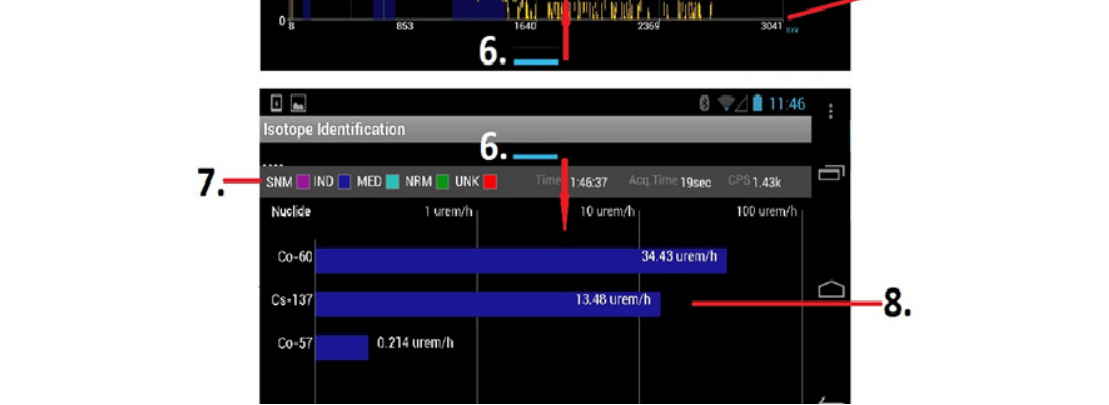1109x405 pixels.
Task: Select the Co-60 dose rate bar
Action: coord(521,260)
